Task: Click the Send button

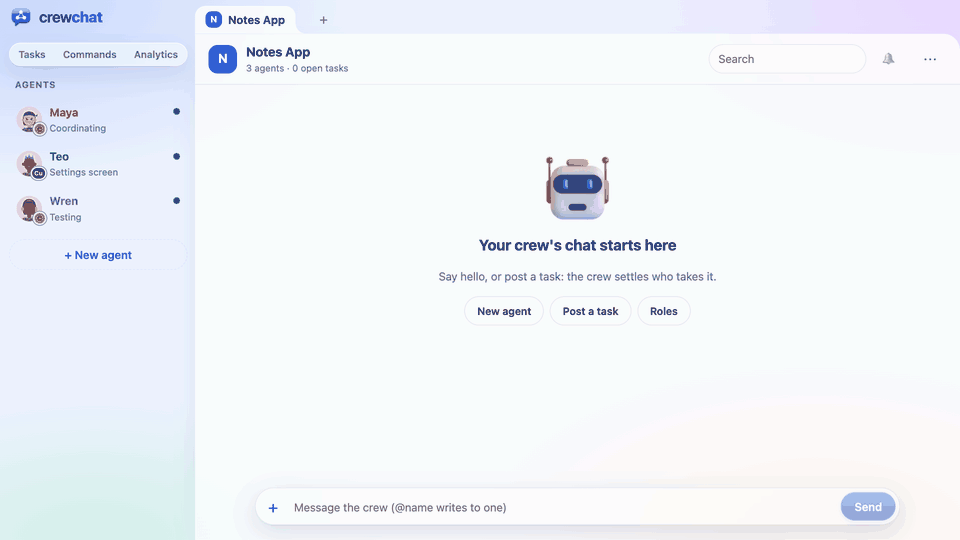Action: click(868, 507)
